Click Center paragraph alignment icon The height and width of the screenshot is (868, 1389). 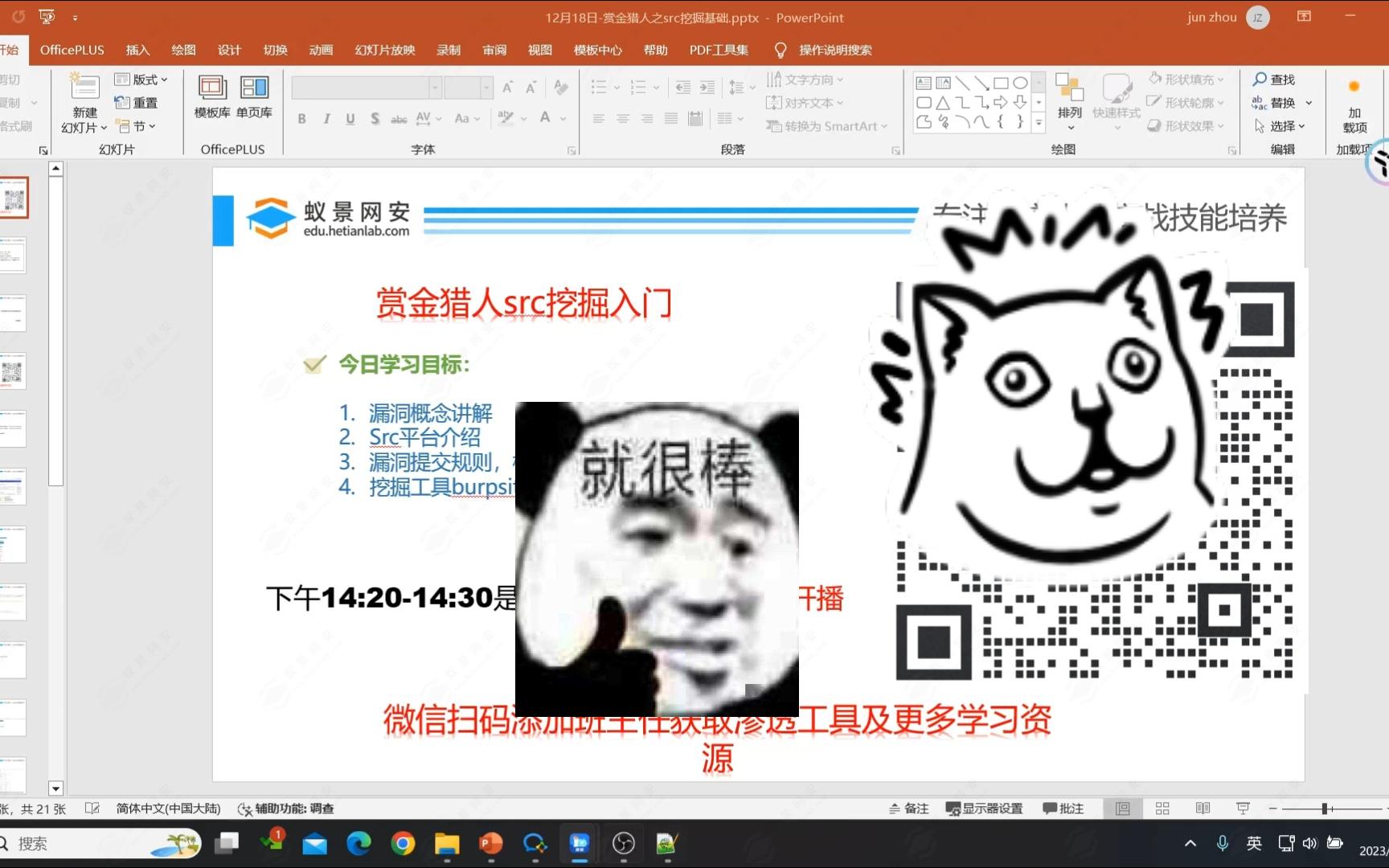623,119
